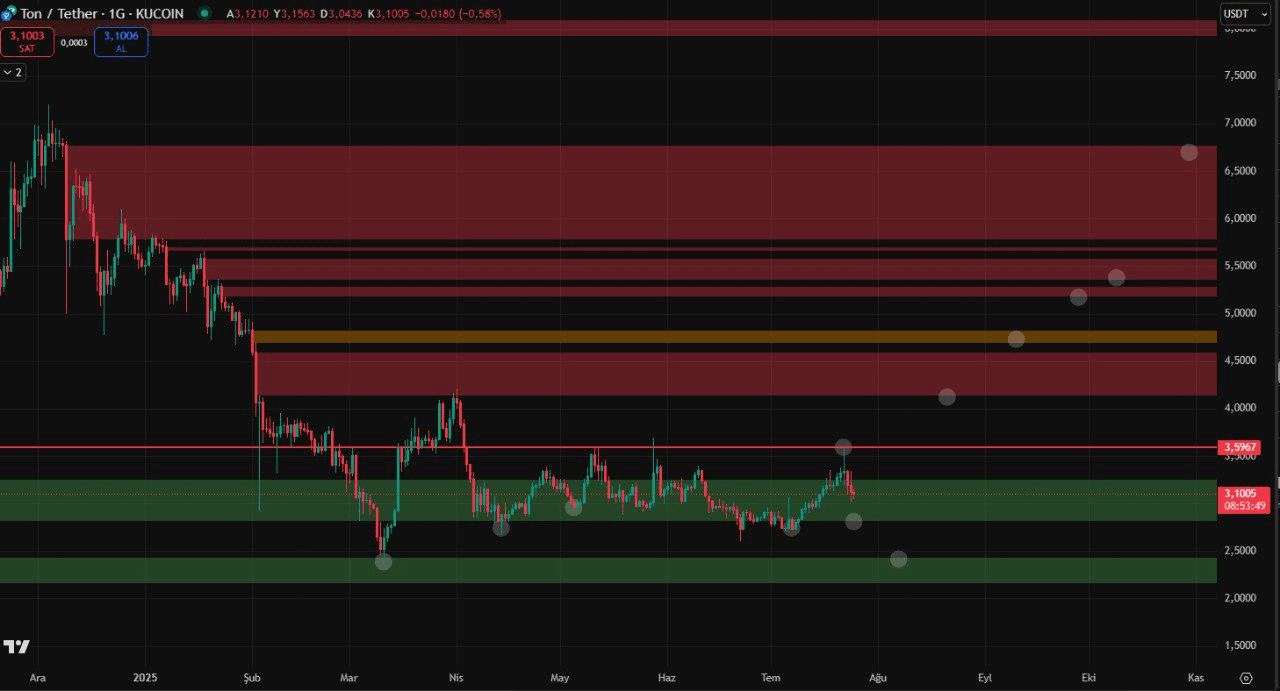Select the gray circle on the orange zone
Image resolution: width=1280 pixels, height=691 pixels.
[1016, 339]
